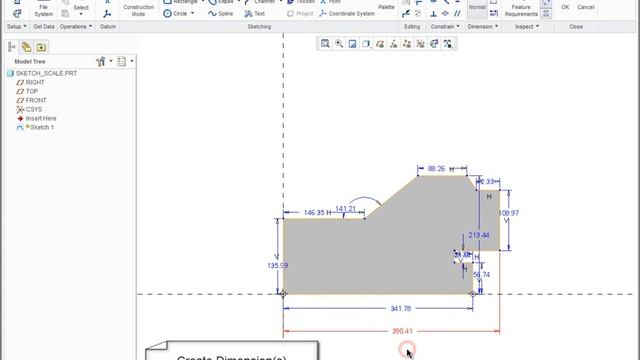The width and height of the screenshot is (640, 360).
Task: Open the Display Style icon in graphics toolbar
Action: [366, 44]
